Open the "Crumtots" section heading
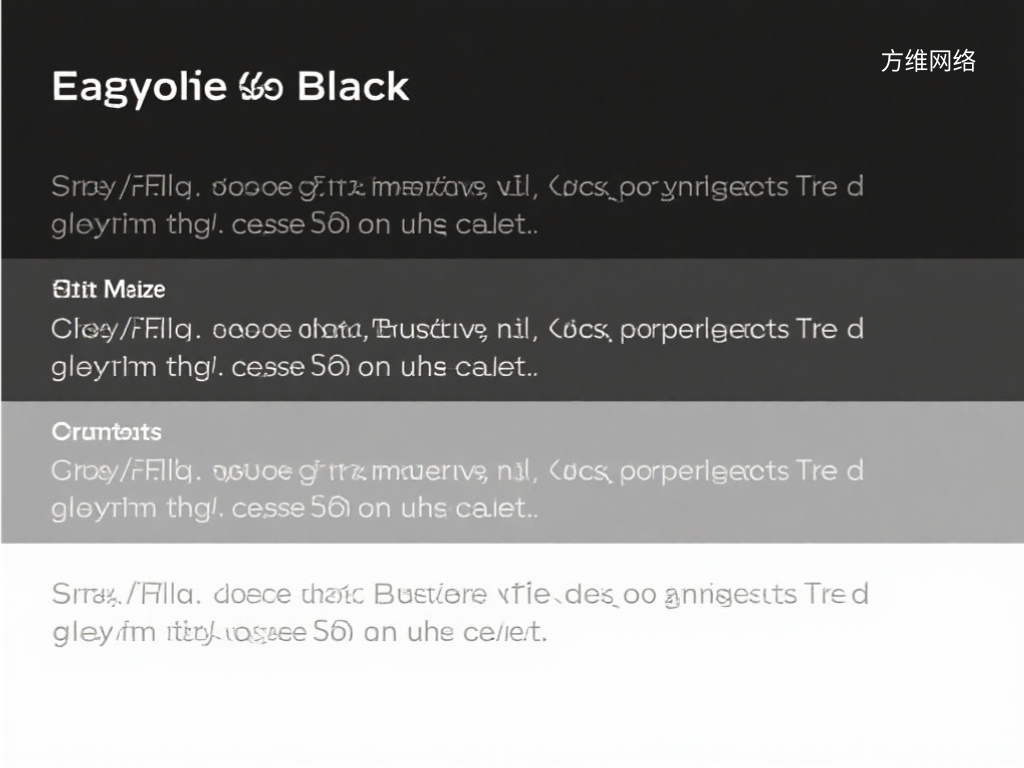This screenshot has width=1024, height=768. click(x=106, y=432)
